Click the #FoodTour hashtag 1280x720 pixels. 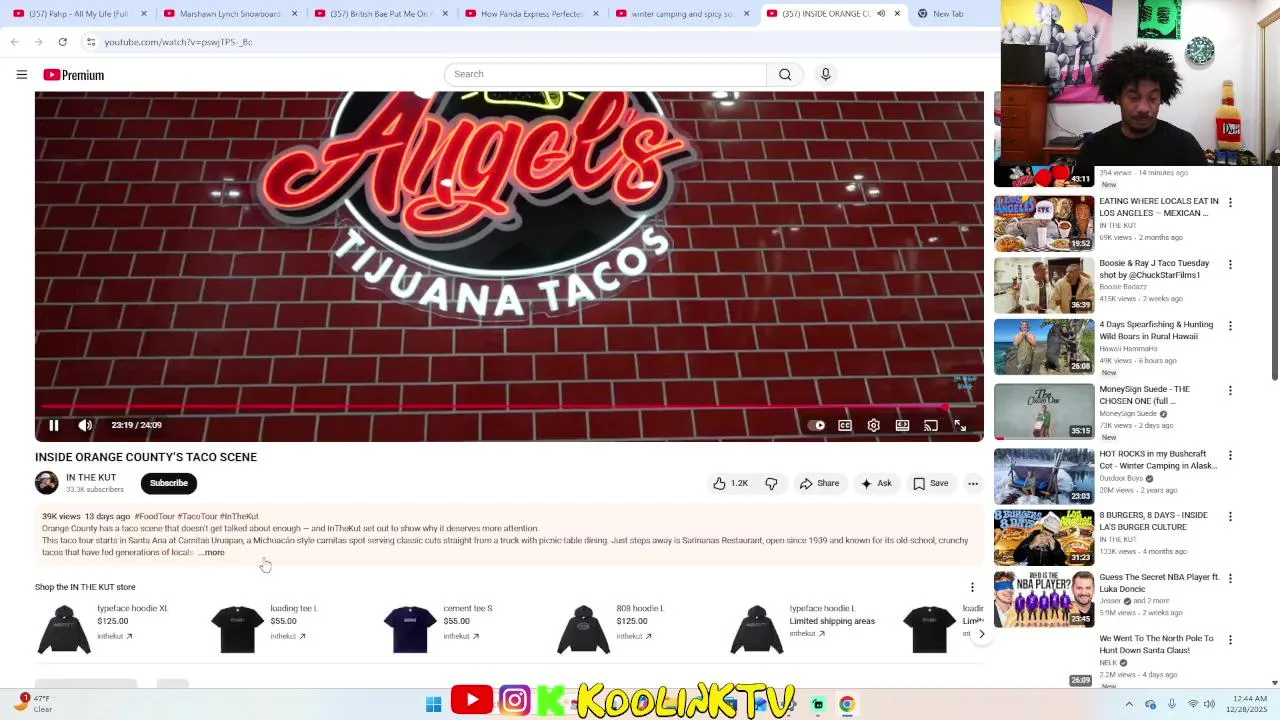coord(155,516)
